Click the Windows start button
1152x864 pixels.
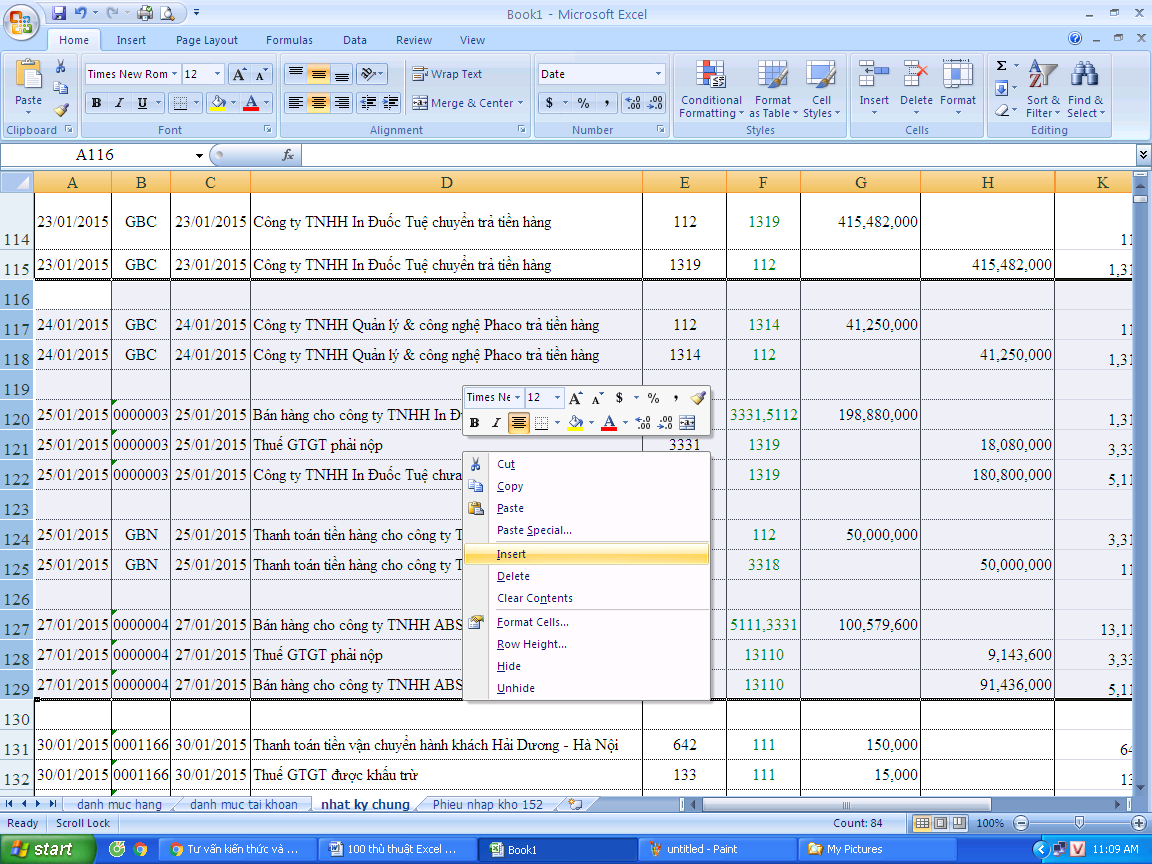click(42, 849)
